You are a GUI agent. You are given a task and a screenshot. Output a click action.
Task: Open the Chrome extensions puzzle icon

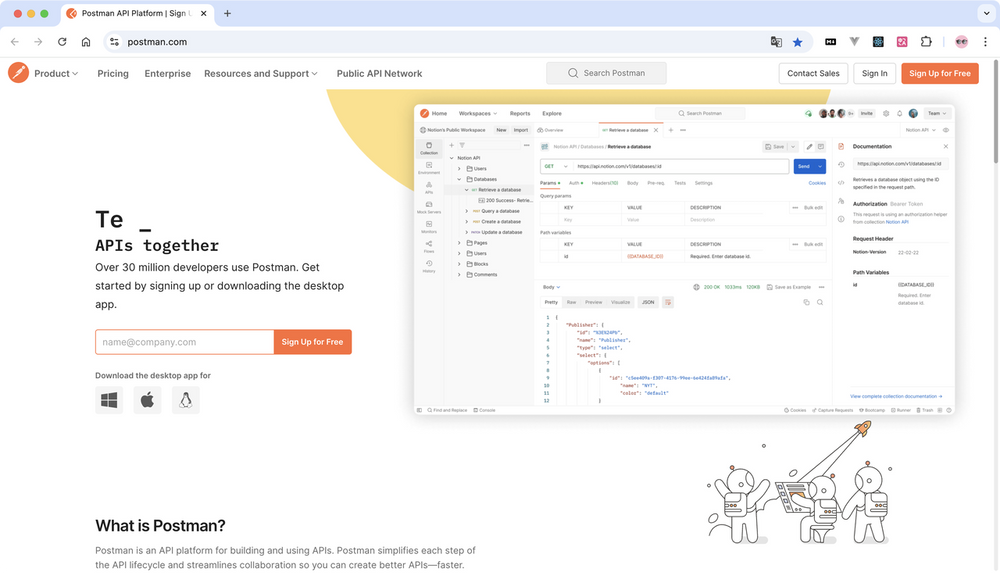coord(926,42)
